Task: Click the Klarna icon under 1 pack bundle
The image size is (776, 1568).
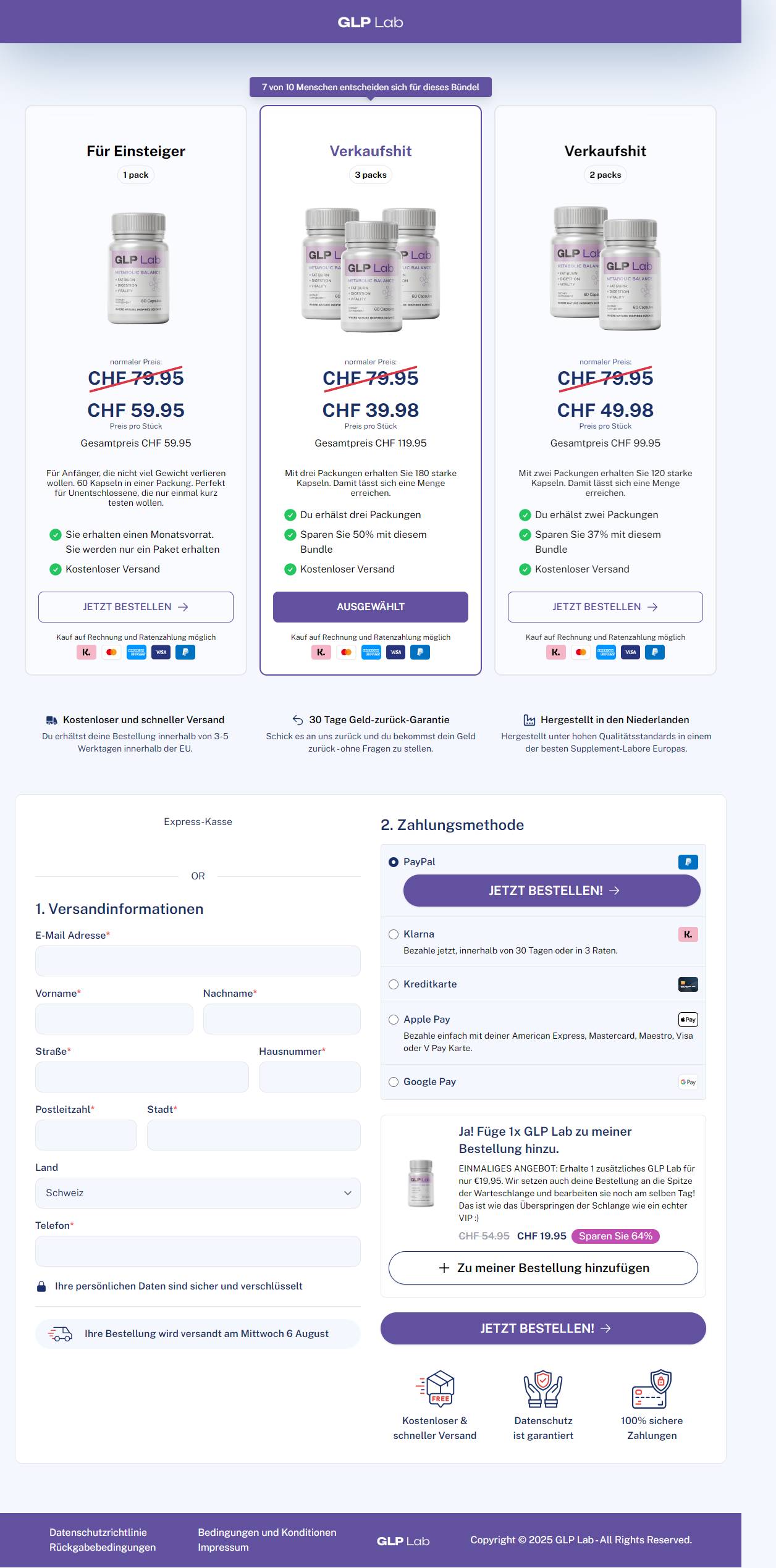Action: pyautogui.click(x=86, y=652)
